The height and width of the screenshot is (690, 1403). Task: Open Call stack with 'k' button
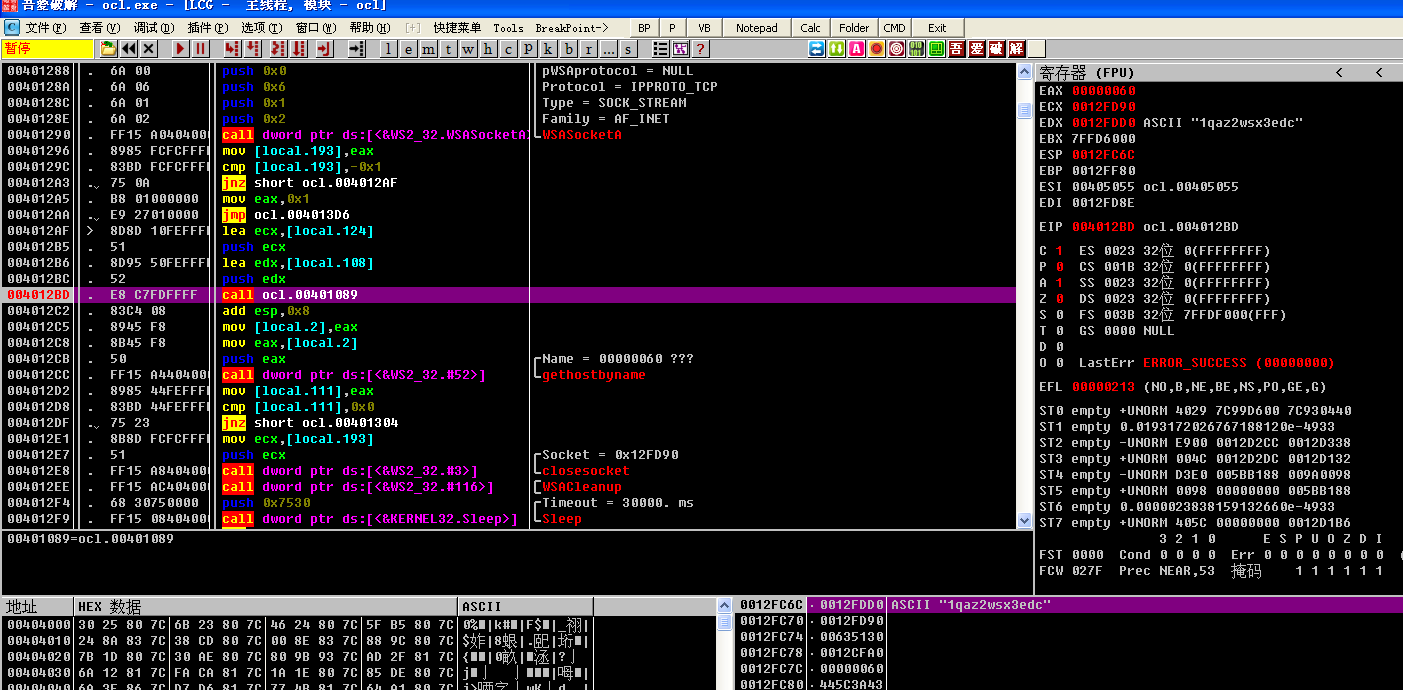[548, 48]
